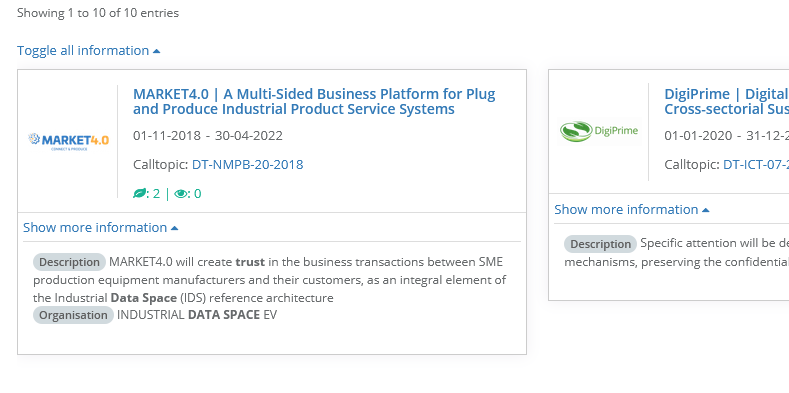Screen dimensions: 789x393
Task: Collapse MARKET4.0 Show more information section
Action: coord(101,227)
